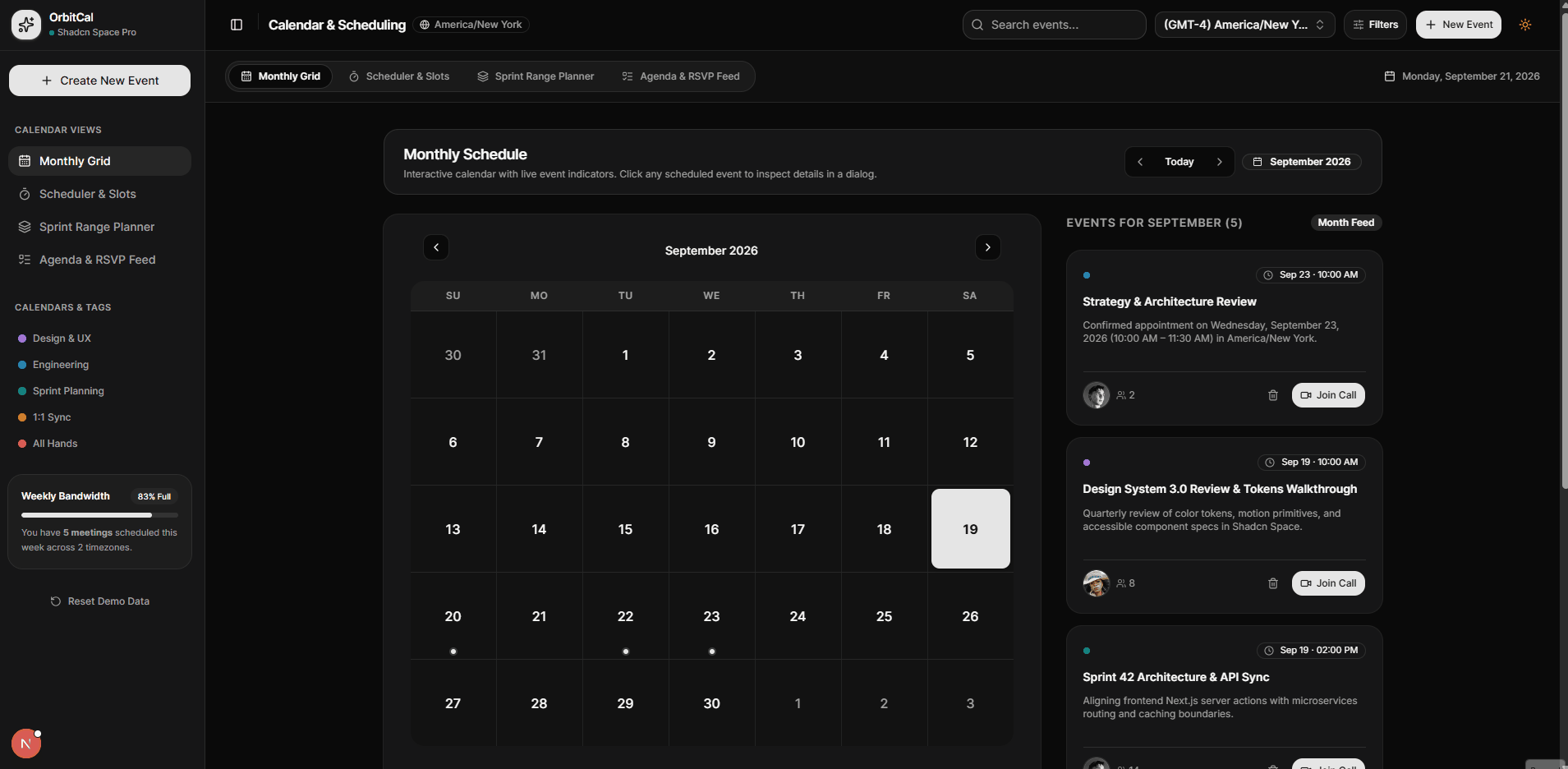
Task: Toggle the sidebar panel icon
Action: tap(237, 25)
